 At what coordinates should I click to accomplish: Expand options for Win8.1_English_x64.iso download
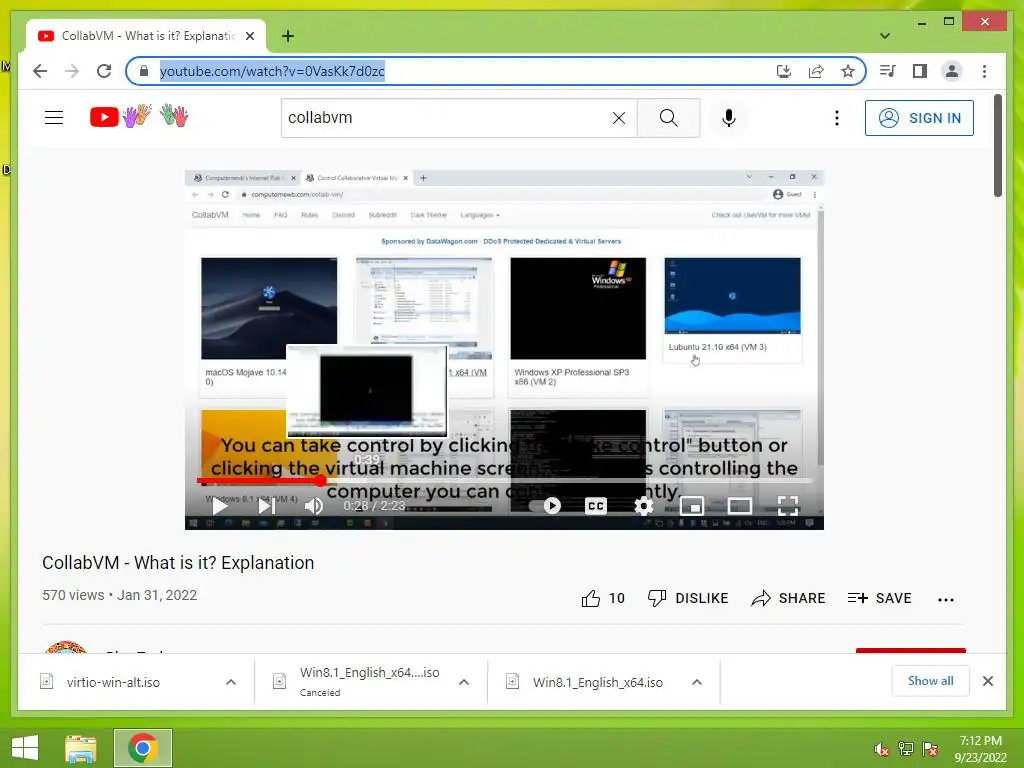coord(697,682)
